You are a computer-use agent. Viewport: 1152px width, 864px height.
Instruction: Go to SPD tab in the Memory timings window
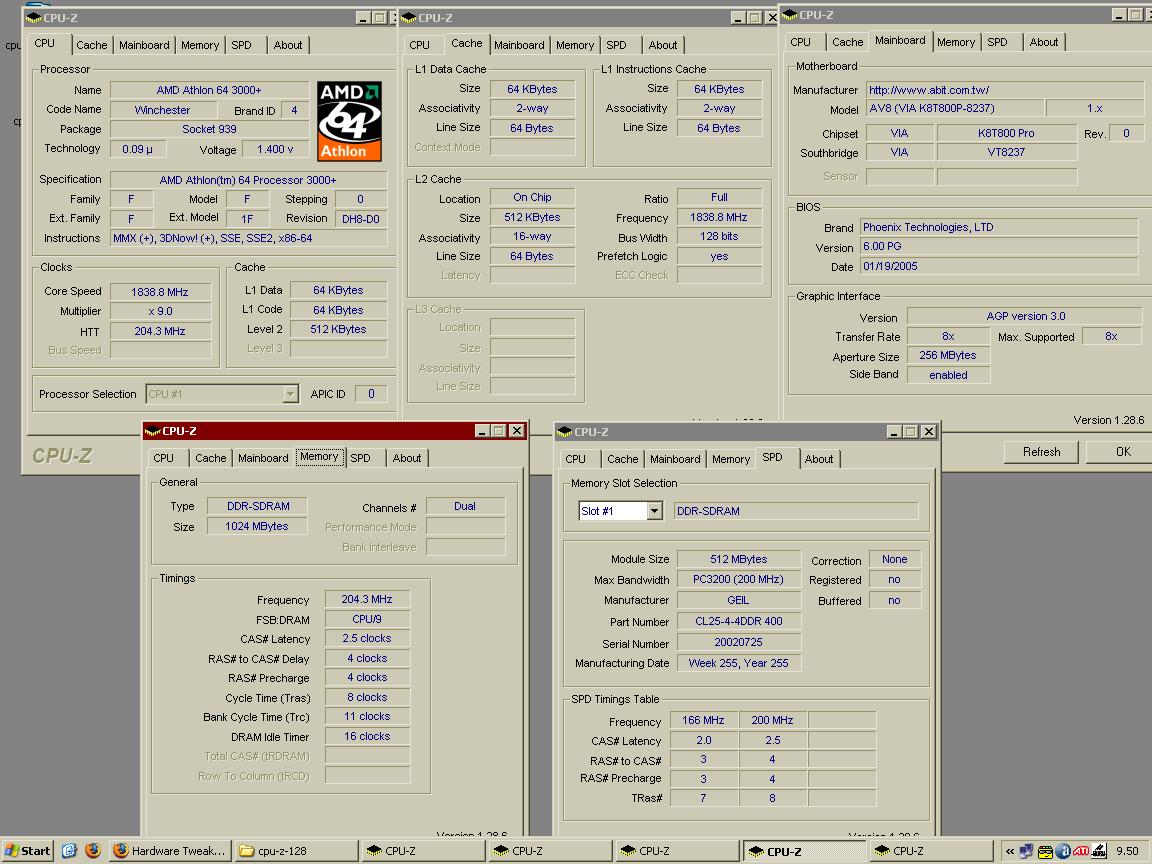[x=361, y=458]
